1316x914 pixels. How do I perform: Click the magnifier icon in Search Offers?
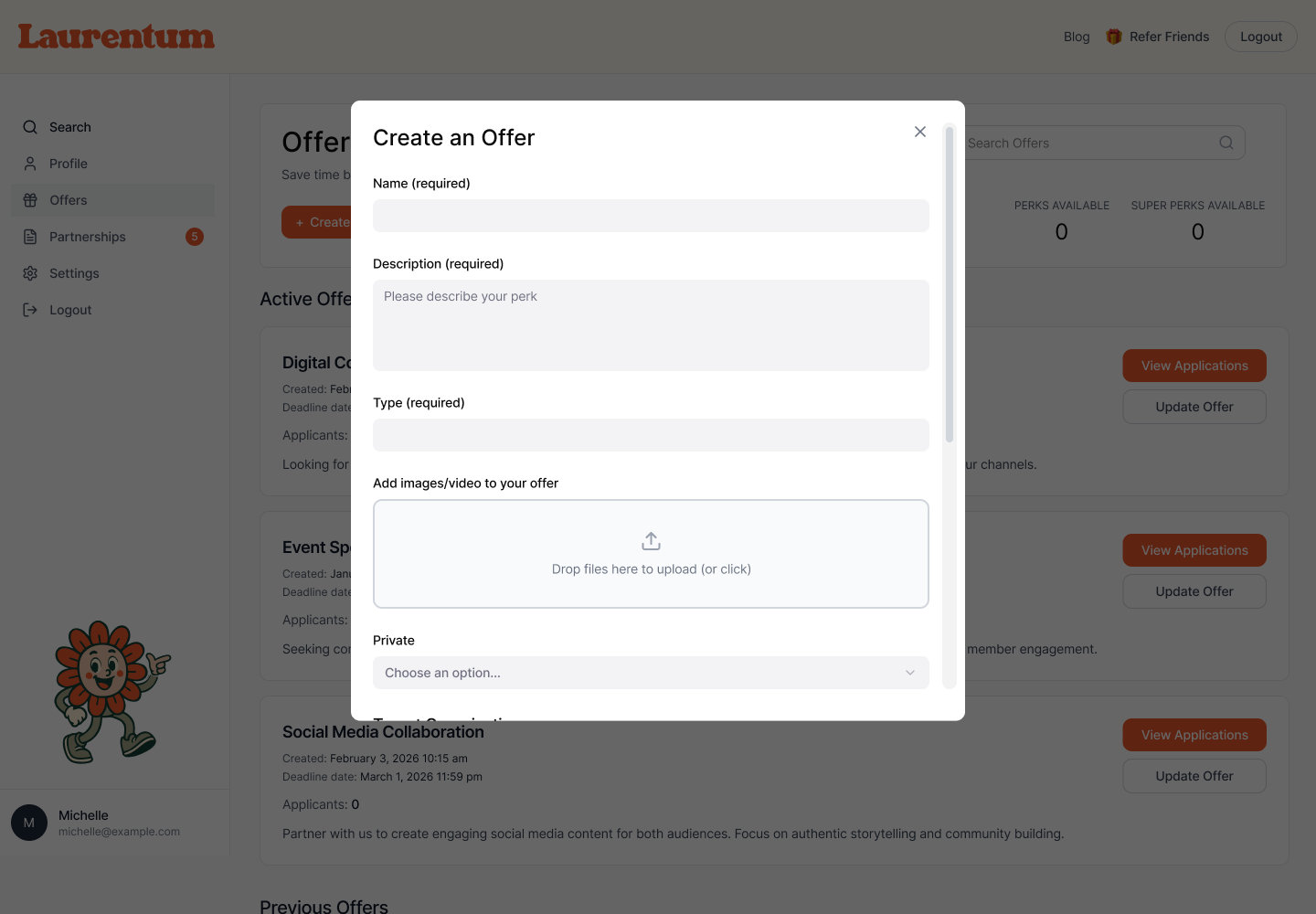(x=1226, y=143)
